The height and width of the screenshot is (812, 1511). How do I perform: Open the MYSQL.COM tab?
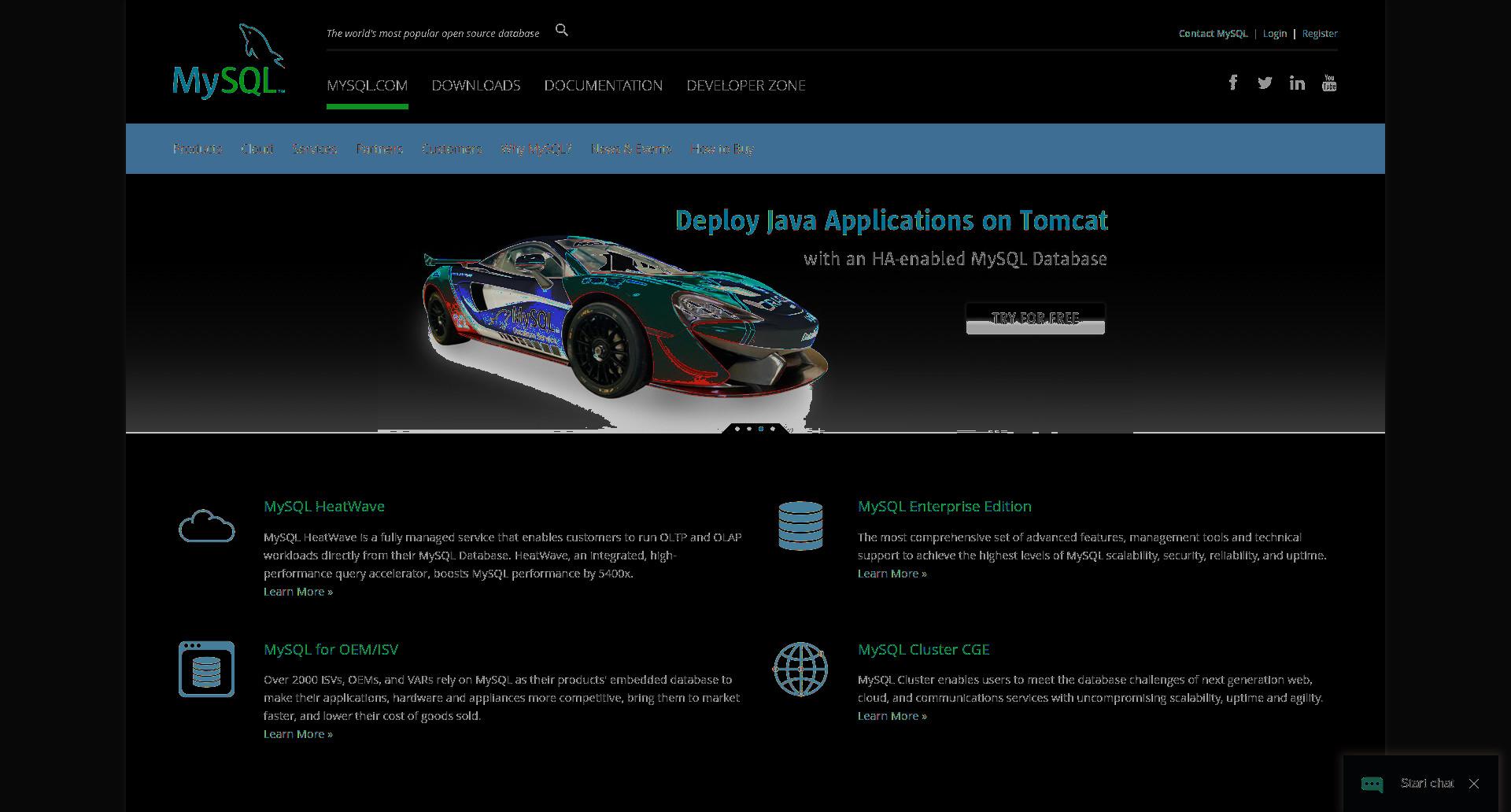click(367, 85)
